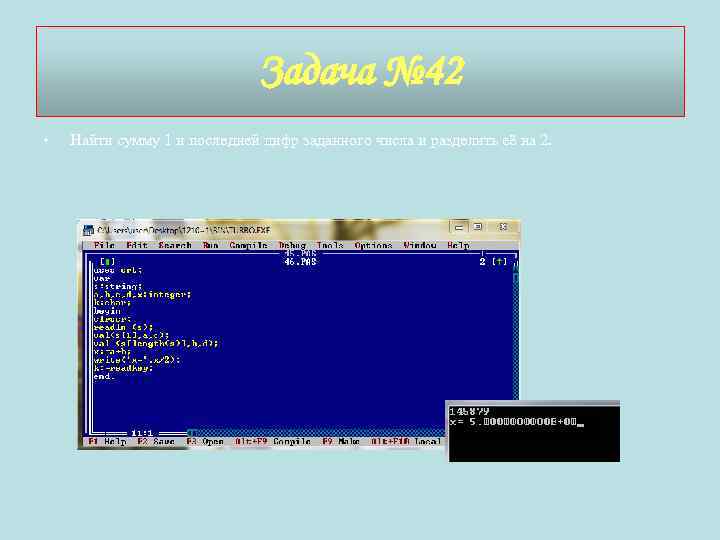Open the Tools menu
Screen dimensions: 720x540
click(330, 245)
